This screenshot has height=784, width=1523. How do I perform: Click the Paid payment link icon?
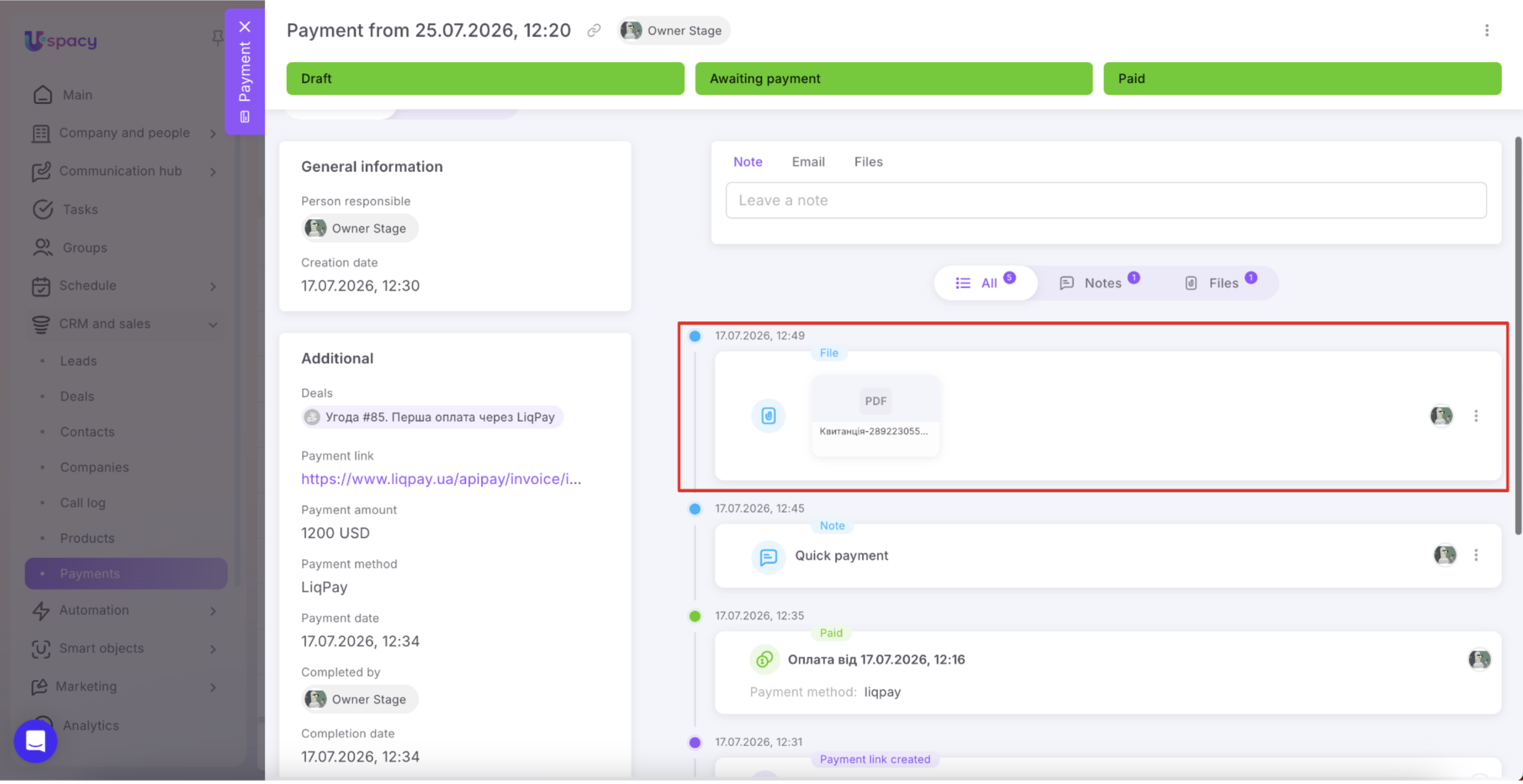[x=764, y=660]
